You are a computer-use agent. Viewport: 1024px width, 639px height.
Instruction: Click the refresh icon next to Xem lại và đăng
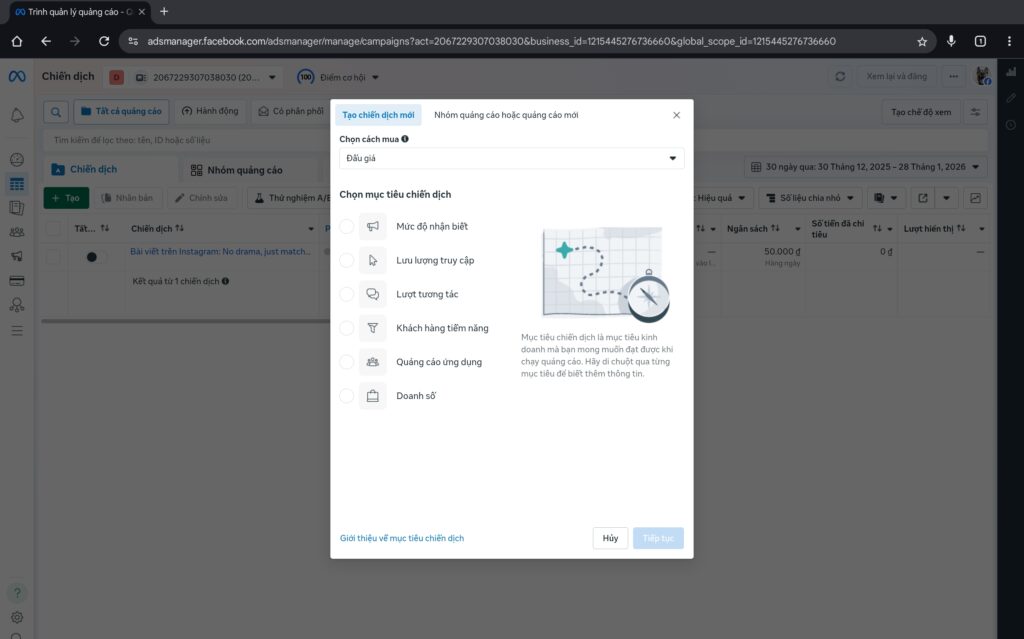point(838,75)
